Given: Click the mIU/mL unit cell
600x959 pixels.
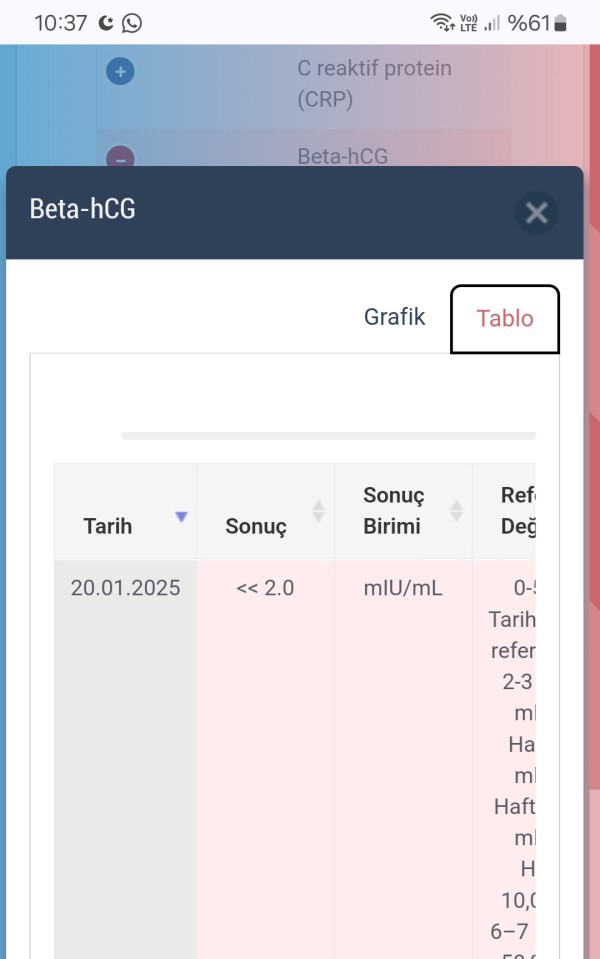Looking at the screenshot, I should click(x=403, y=588).
